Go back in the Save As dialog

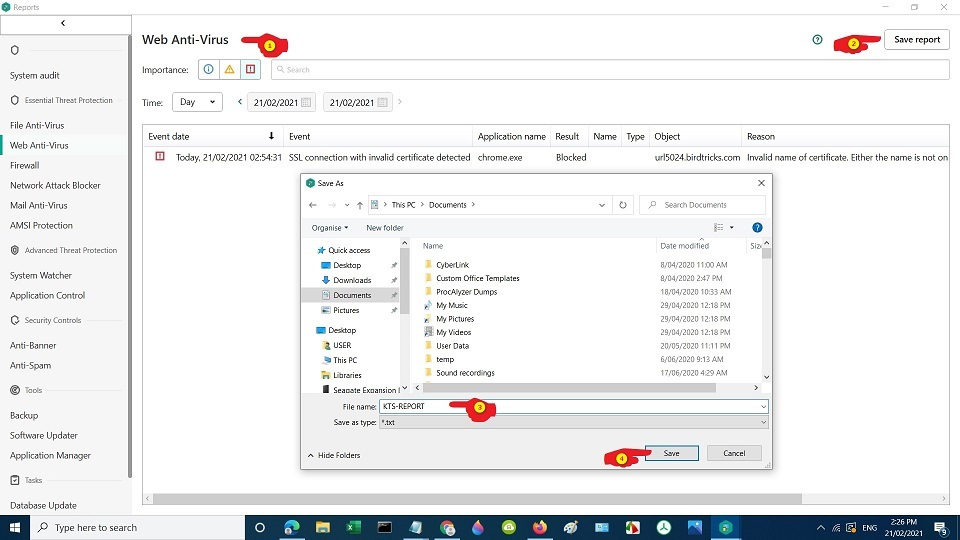(x=313, y=205)
